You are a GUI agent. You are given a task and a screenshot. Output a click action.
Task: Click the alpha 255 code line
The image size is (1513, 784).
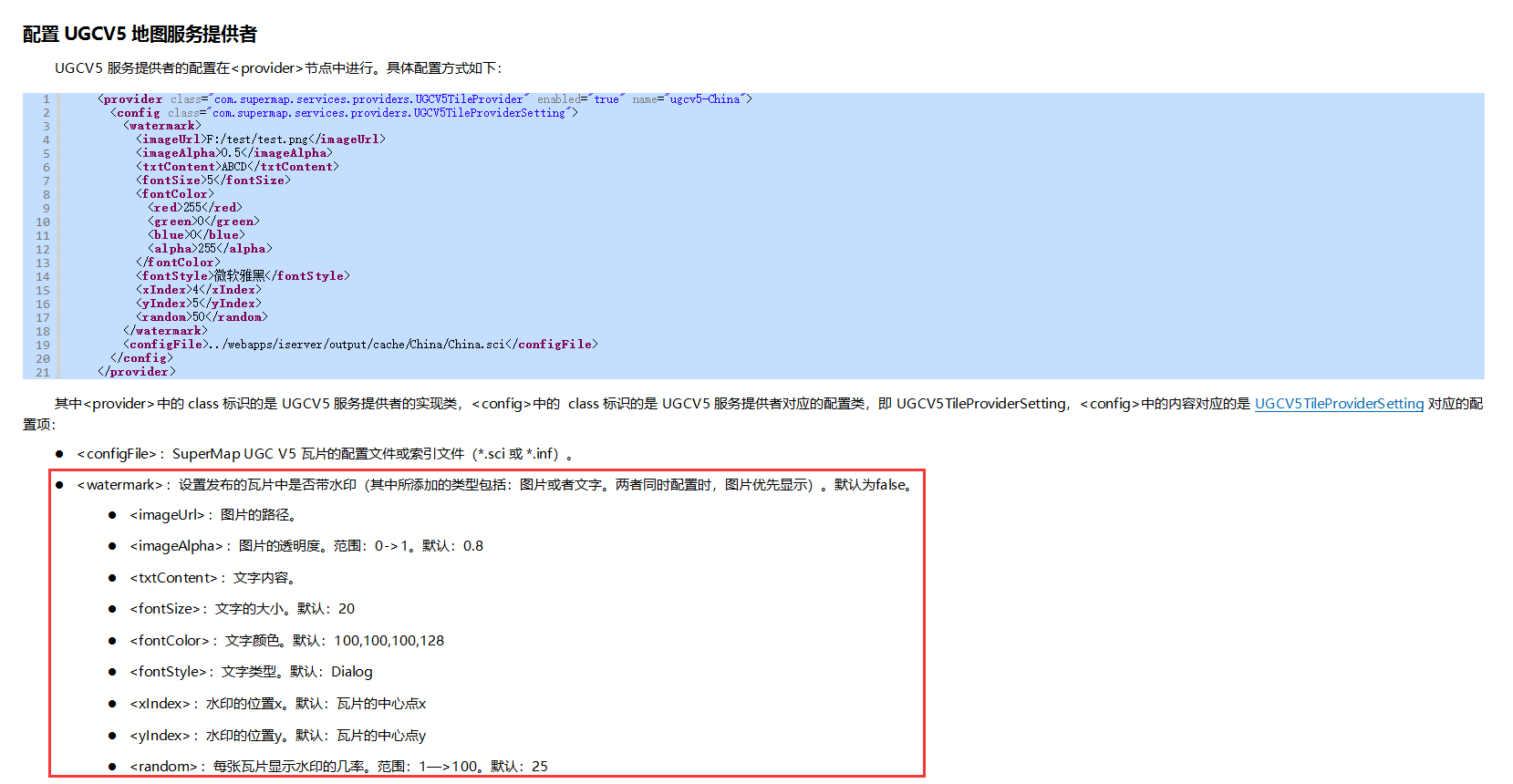pos(211,249)
